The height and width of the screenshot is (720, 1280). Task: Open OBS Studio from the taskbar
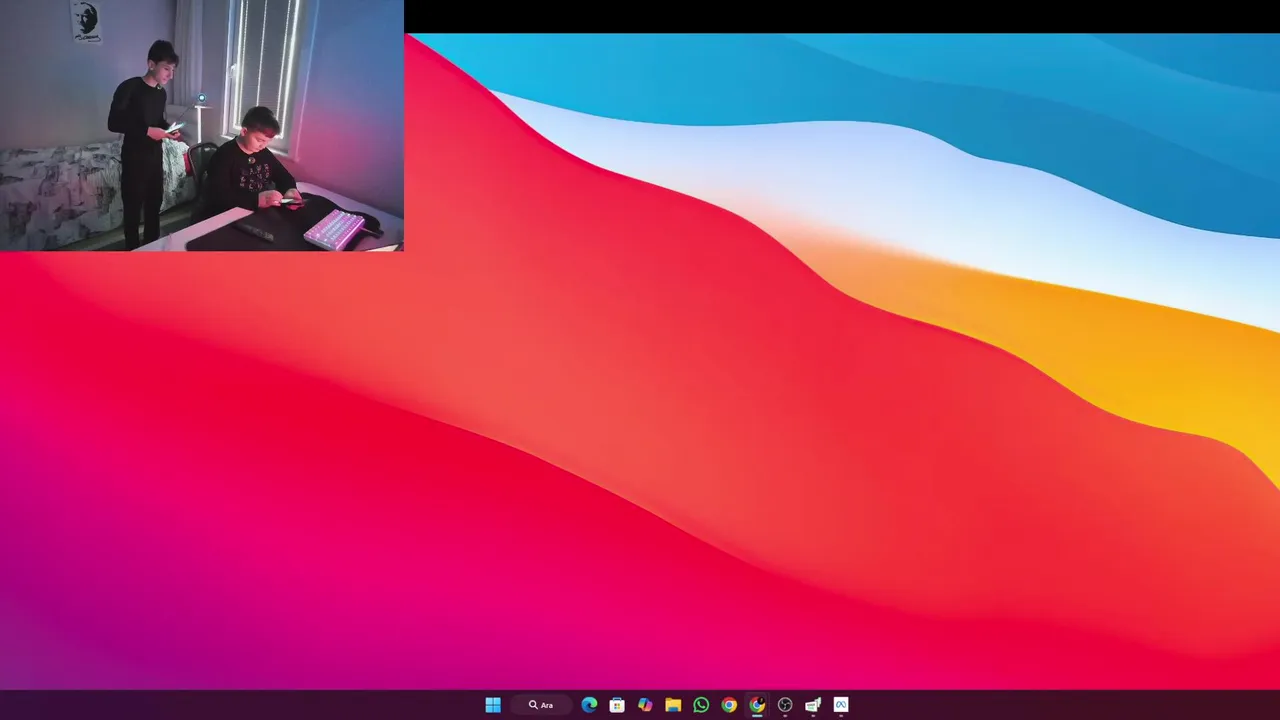[785, 705]
